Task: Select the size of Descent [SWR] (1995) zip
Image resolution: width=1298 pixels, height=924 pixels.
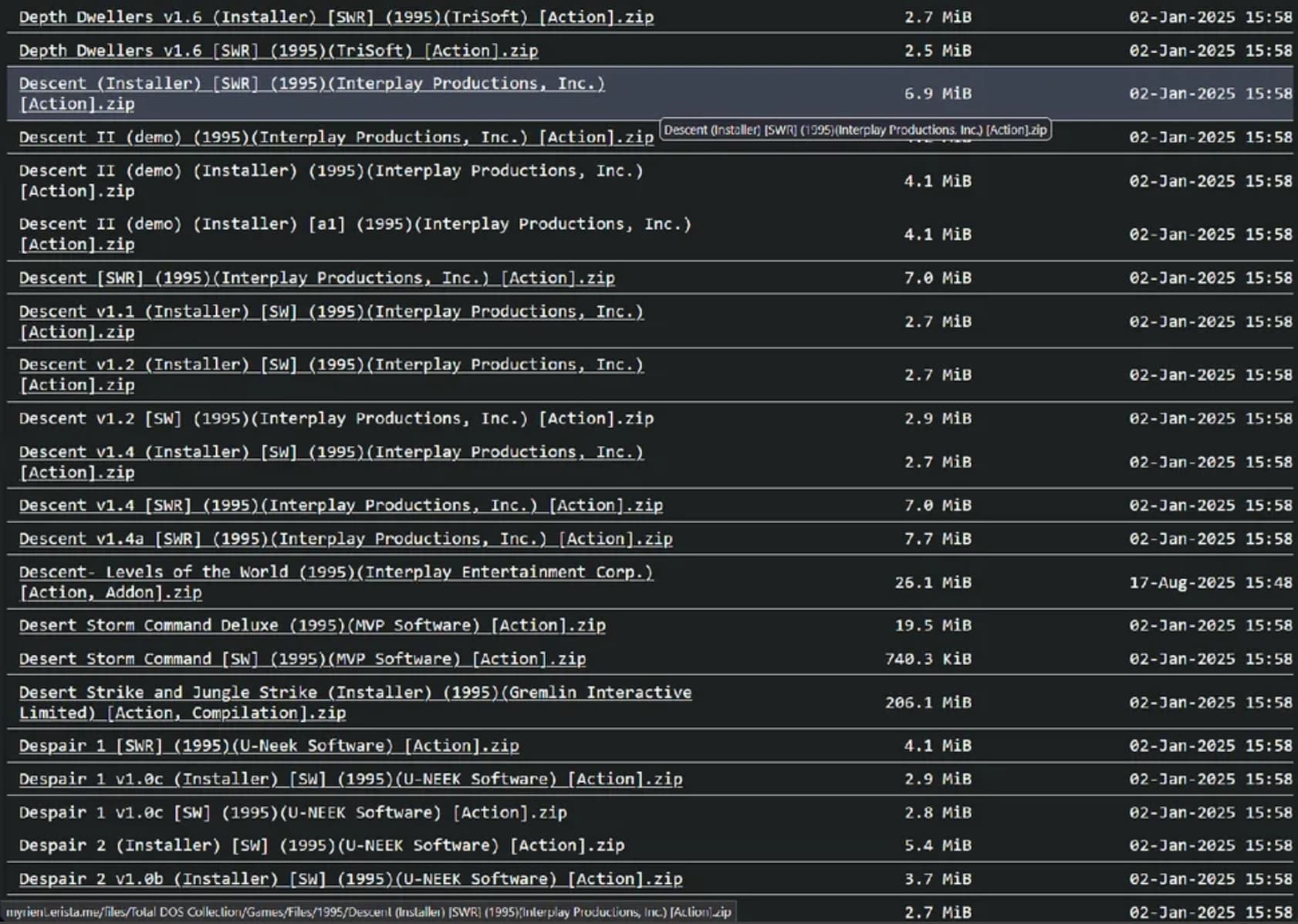Action: click(938, 278)
